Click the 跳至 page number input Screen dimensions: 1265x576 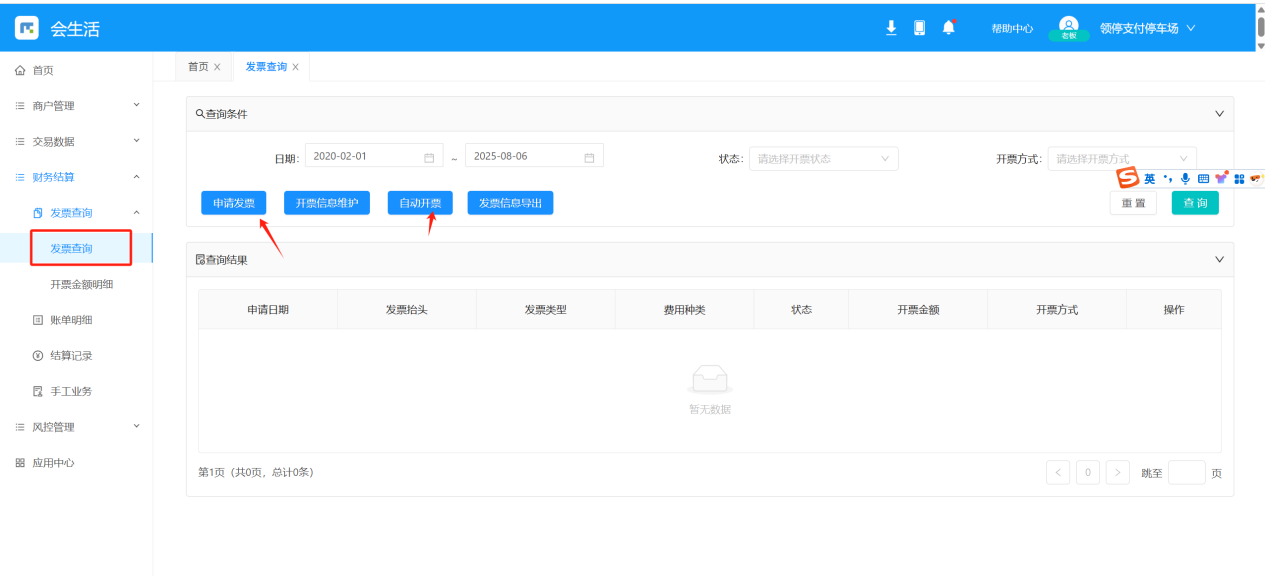click(1186, 473)
